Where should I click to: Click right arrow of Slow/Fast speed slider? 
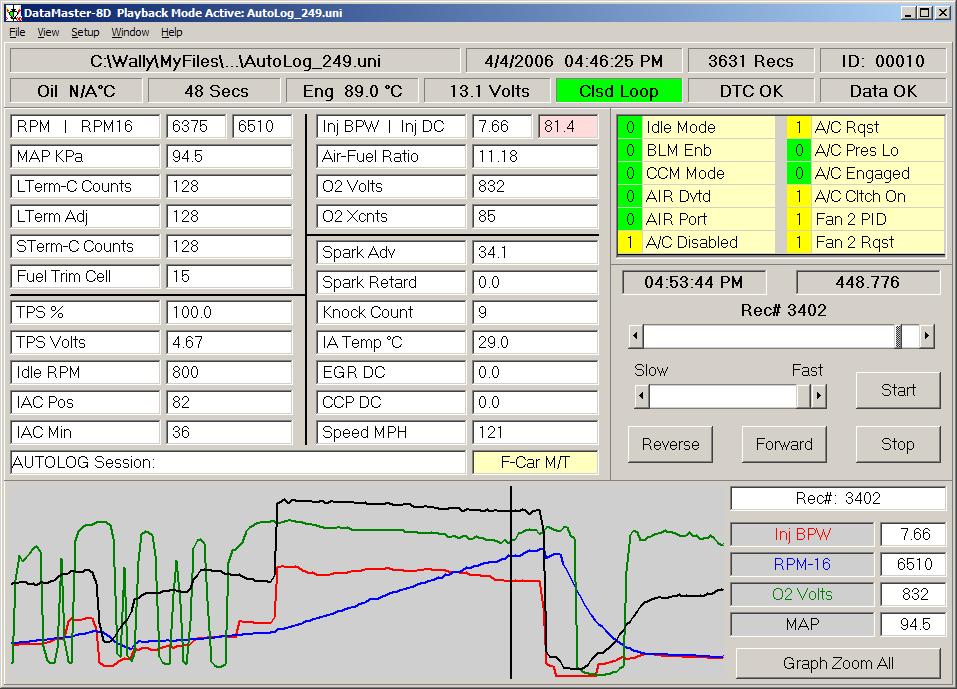tap(819, 396)
